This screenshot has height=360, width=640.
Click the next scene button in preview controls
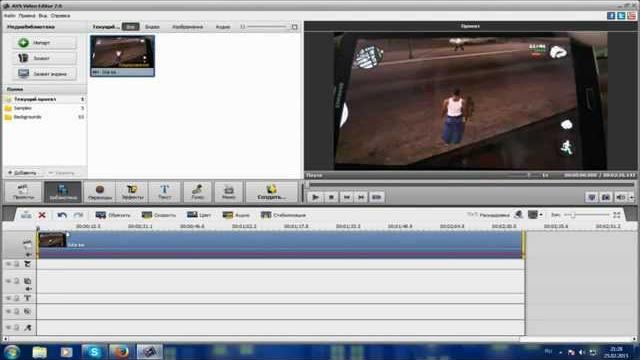(376, 198)
